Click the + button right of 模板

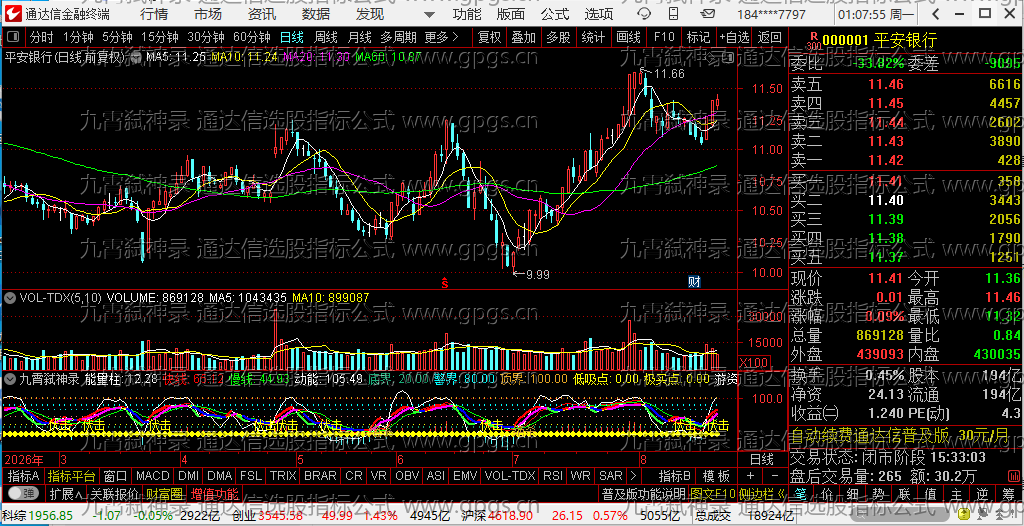[750, 476]
